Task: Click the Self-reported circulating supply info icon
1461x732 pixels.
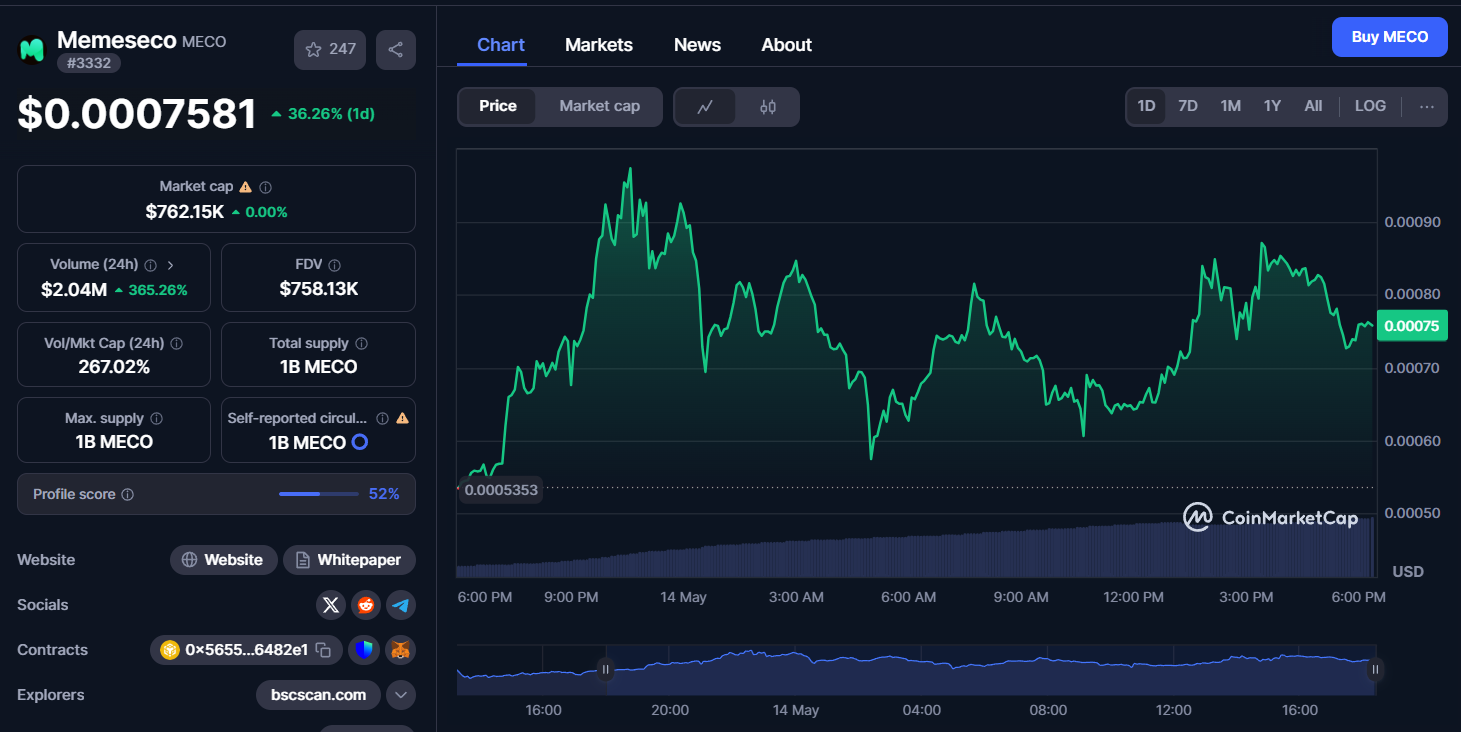Action: [x=382, y=418]
